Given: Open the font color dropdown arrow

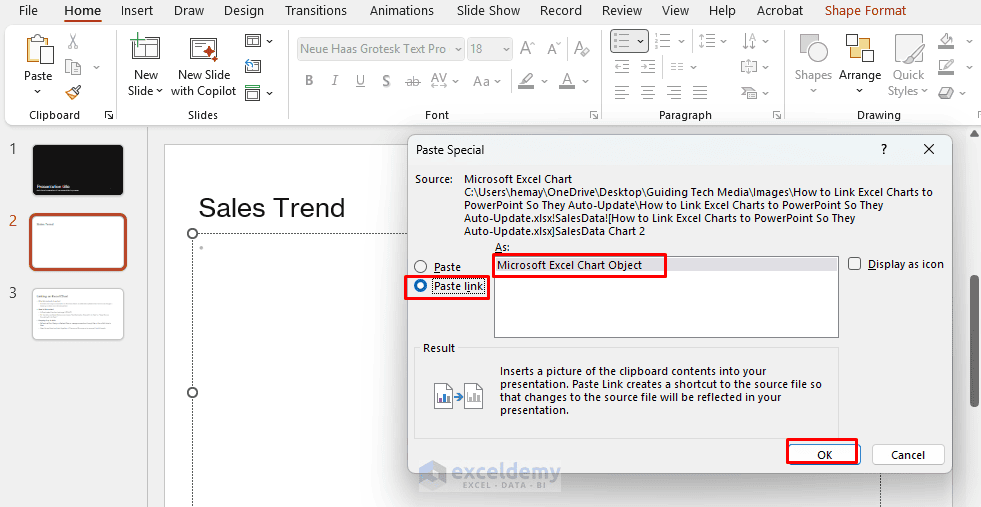Looking at the screenshot, I should point(586,81).
